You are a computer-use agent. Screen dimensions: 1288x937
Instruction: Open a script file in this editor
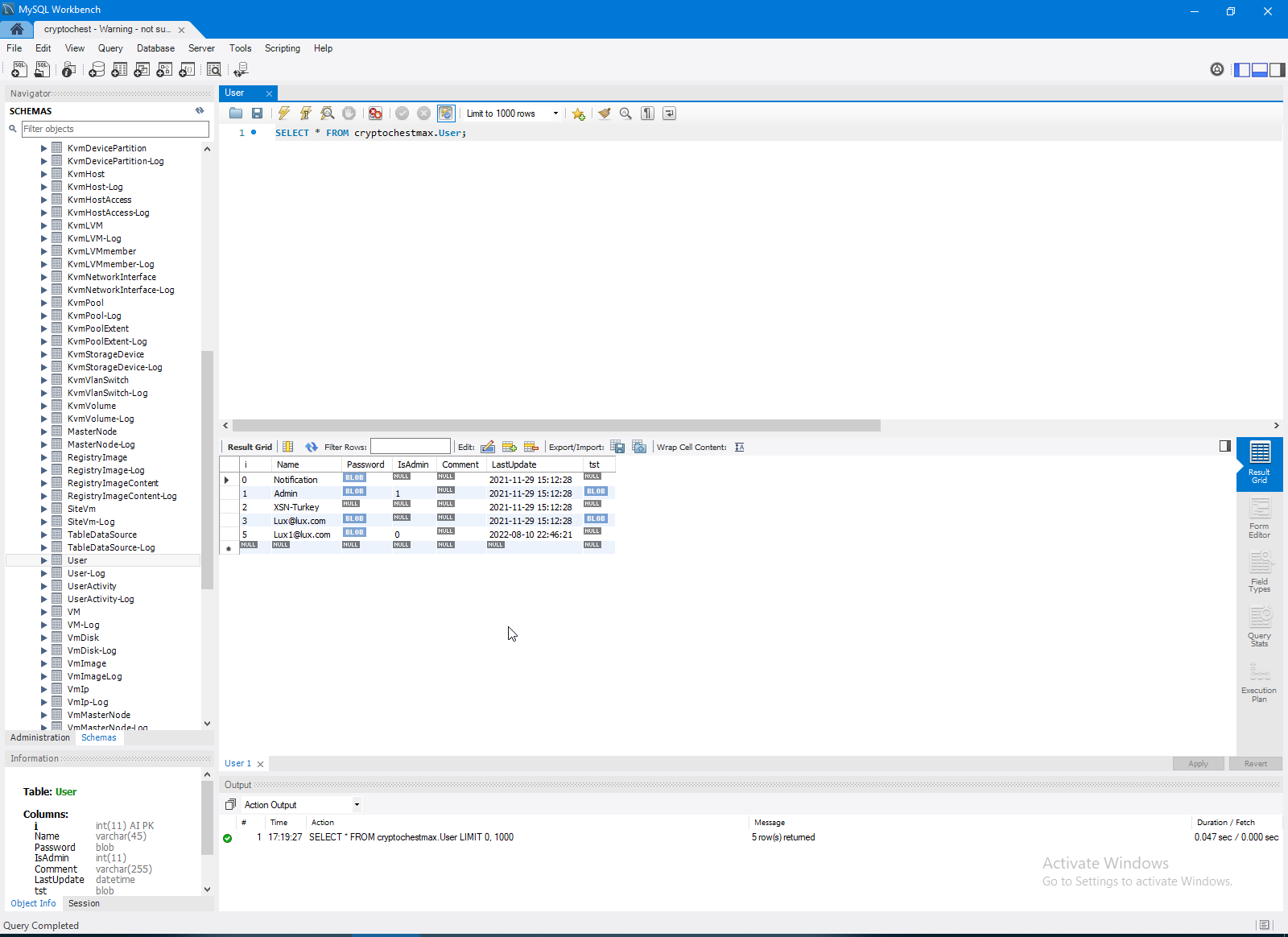[x=236, y=114]
